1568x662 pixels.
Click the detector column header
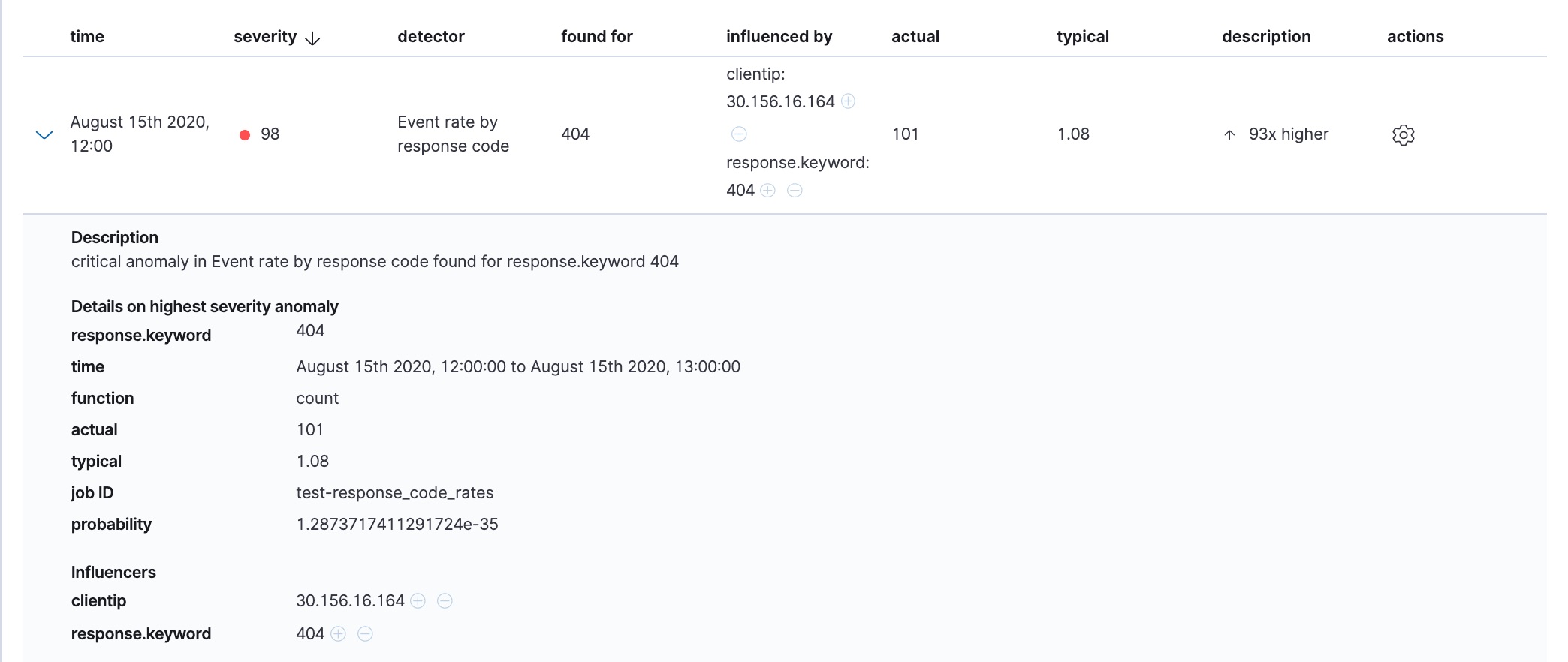tap(430, 36)
